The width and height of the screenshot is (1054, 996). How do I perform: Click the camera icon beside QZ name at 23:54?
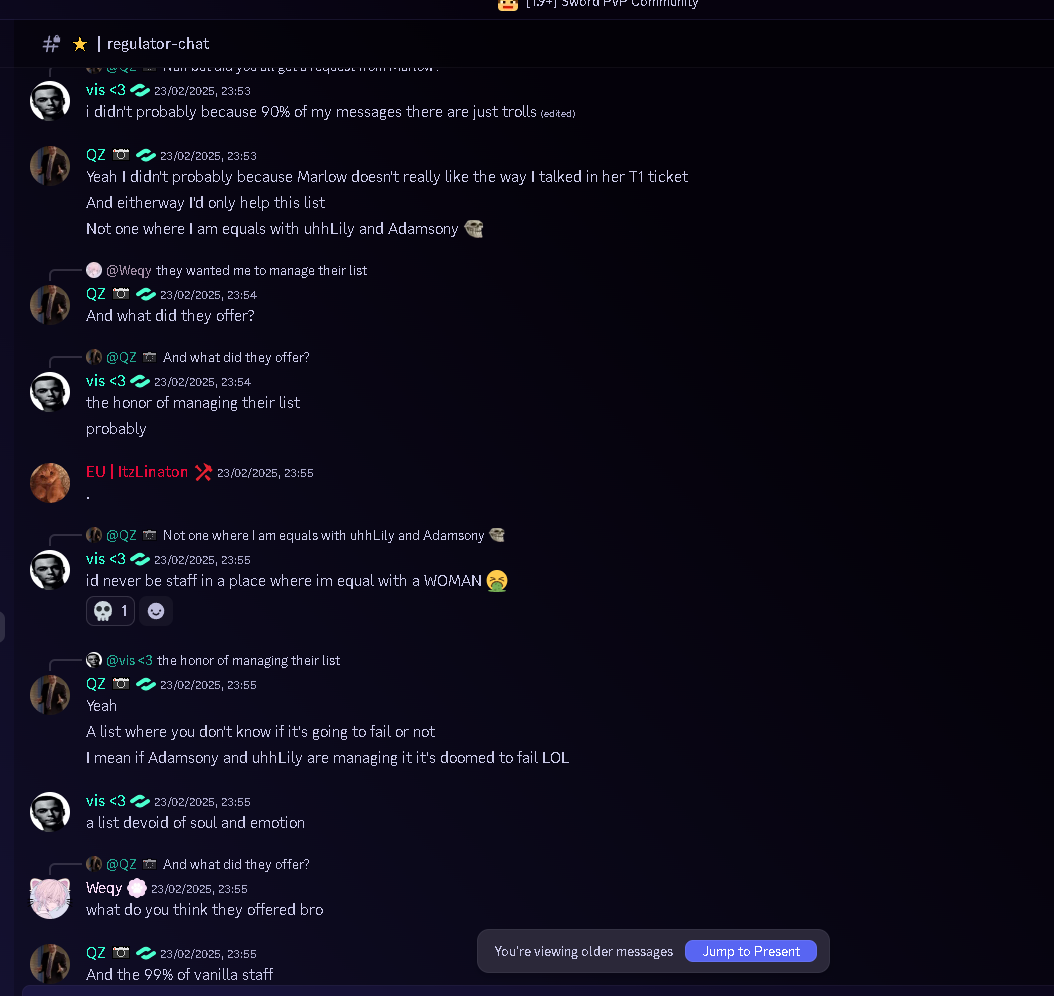[121, 294]
